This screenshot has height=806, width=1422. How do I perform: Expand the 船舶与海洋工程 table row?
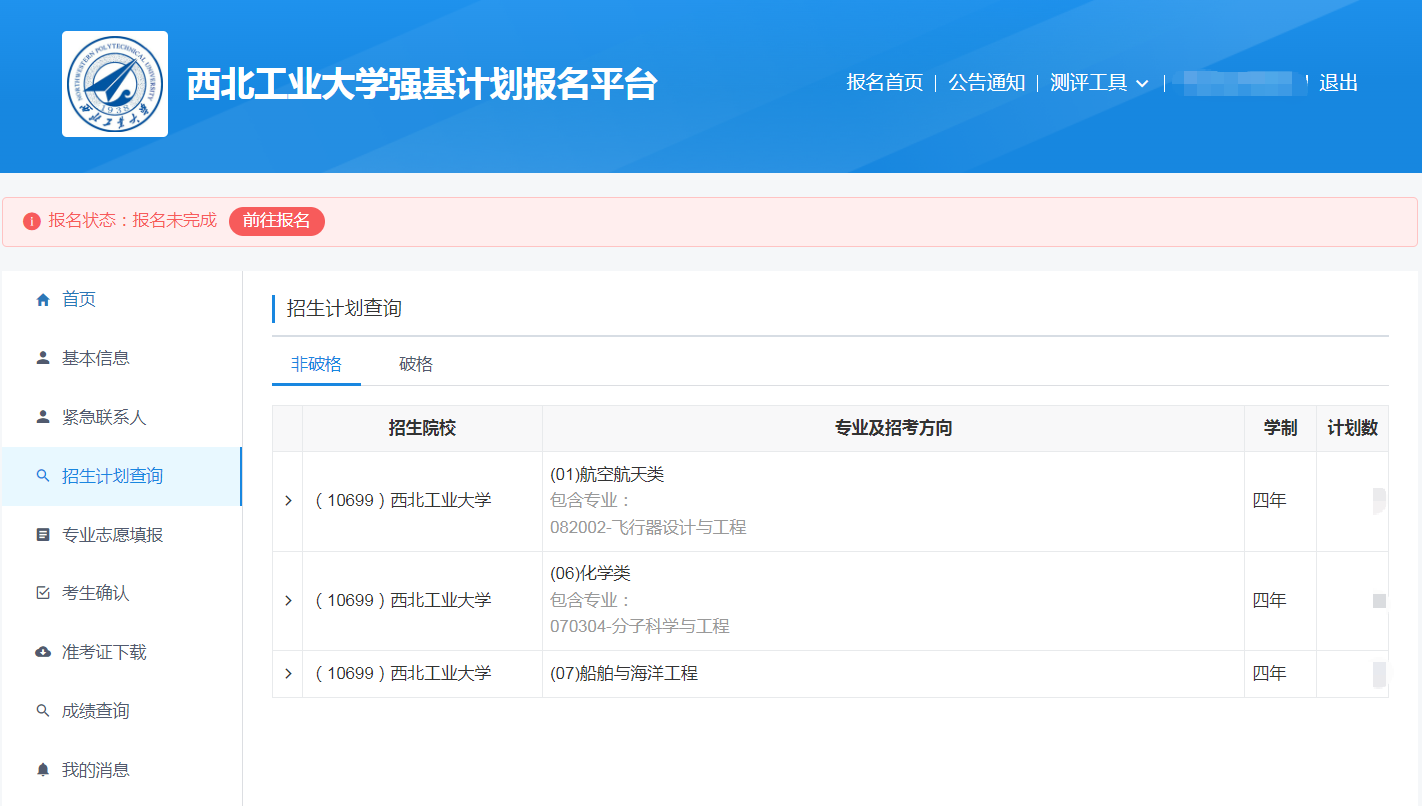[x=288, y=674]
